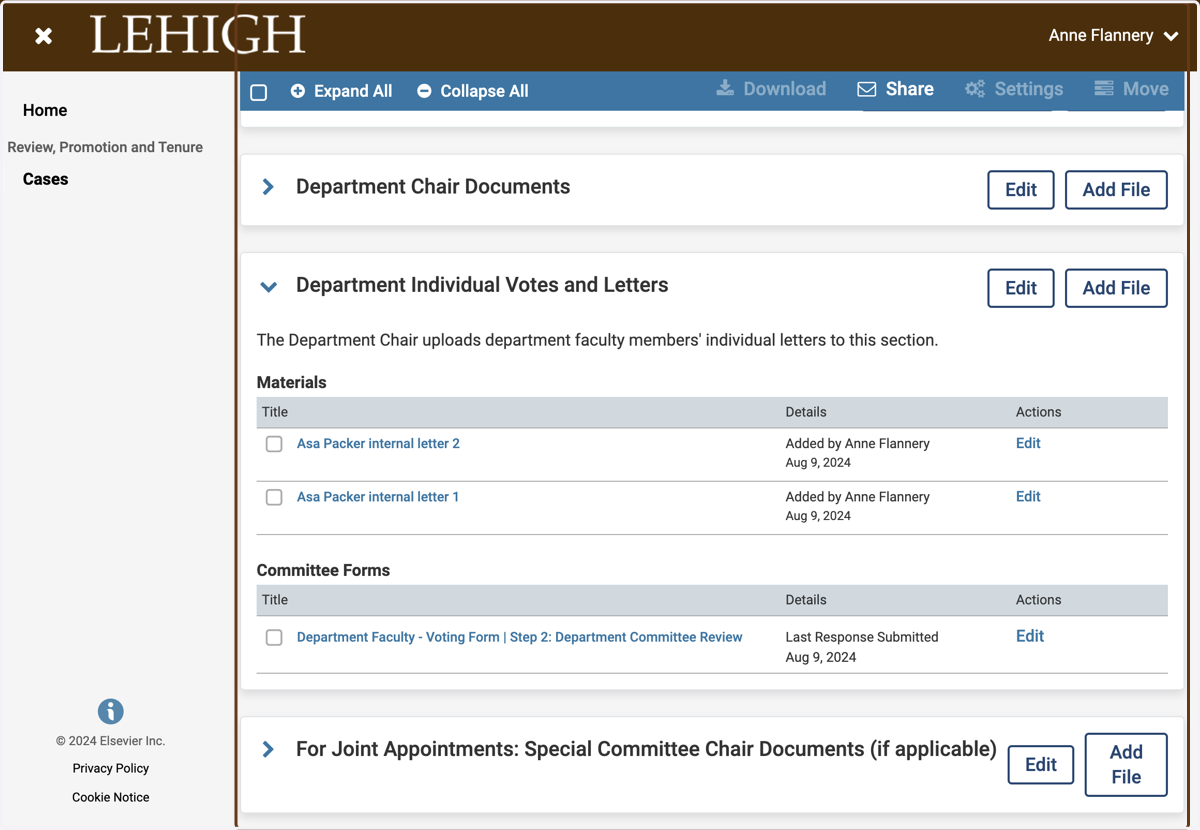
Task: Click the Review, Promotion and Tenure sidebar label
Action: click(x=105, y=147)
